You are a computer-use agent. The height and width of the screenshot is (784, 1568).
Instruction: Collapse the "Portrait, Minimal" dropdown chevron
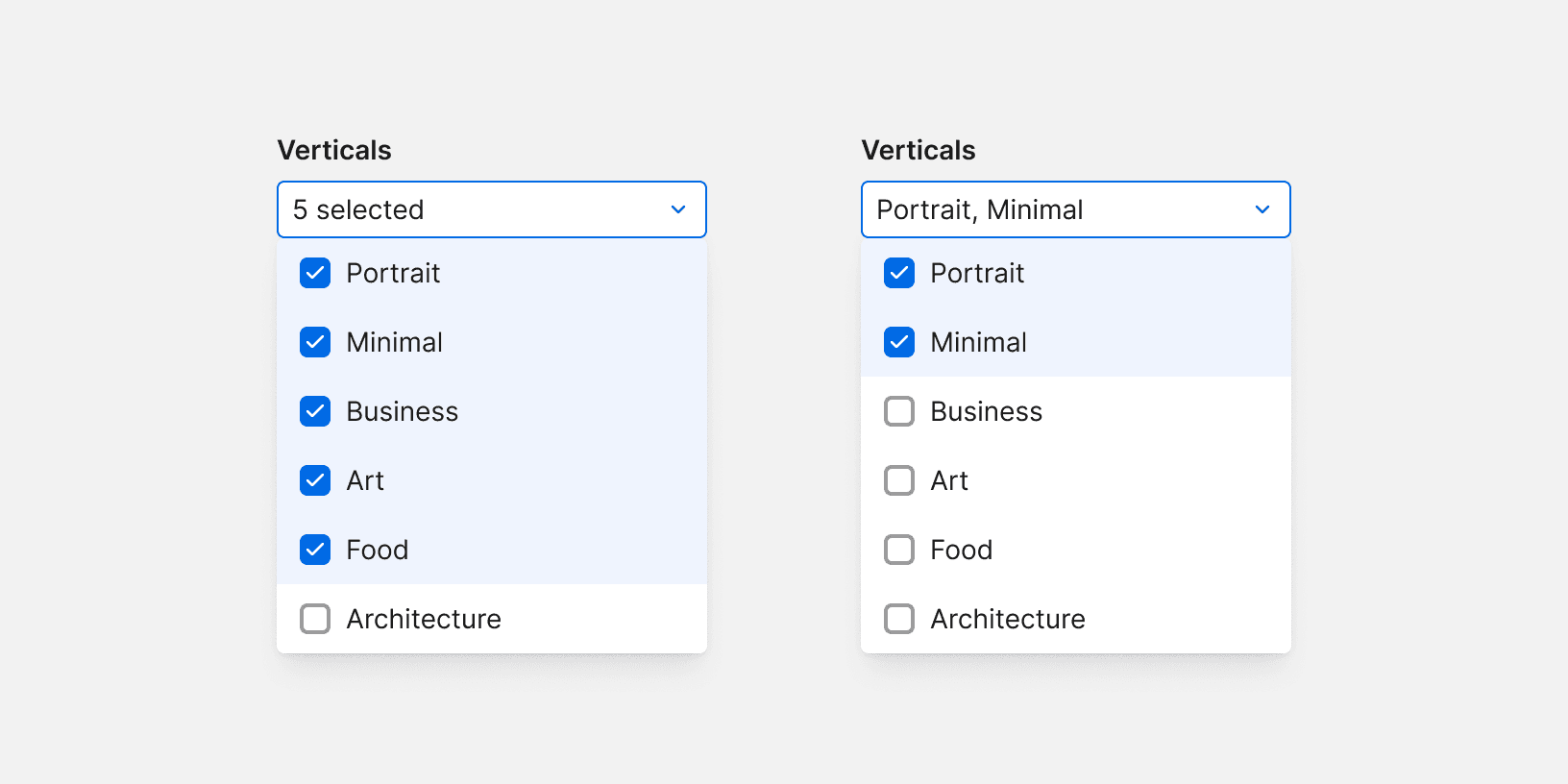tap(1262, 209)
